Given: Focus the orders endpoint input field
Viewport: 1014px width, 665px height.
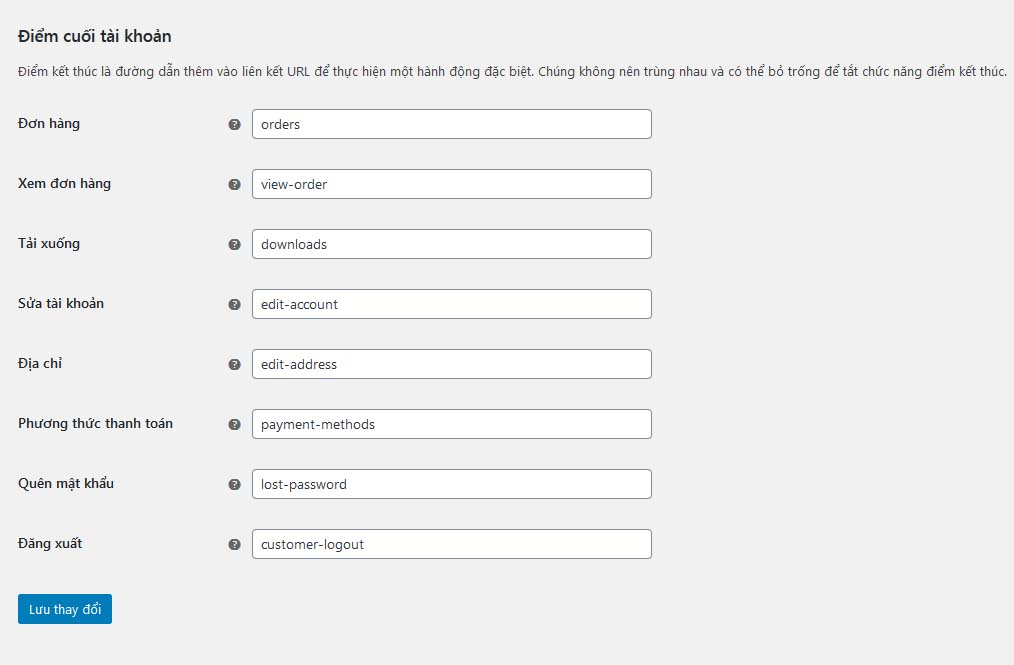Looking at the screenshot, I should coord(451,124).
